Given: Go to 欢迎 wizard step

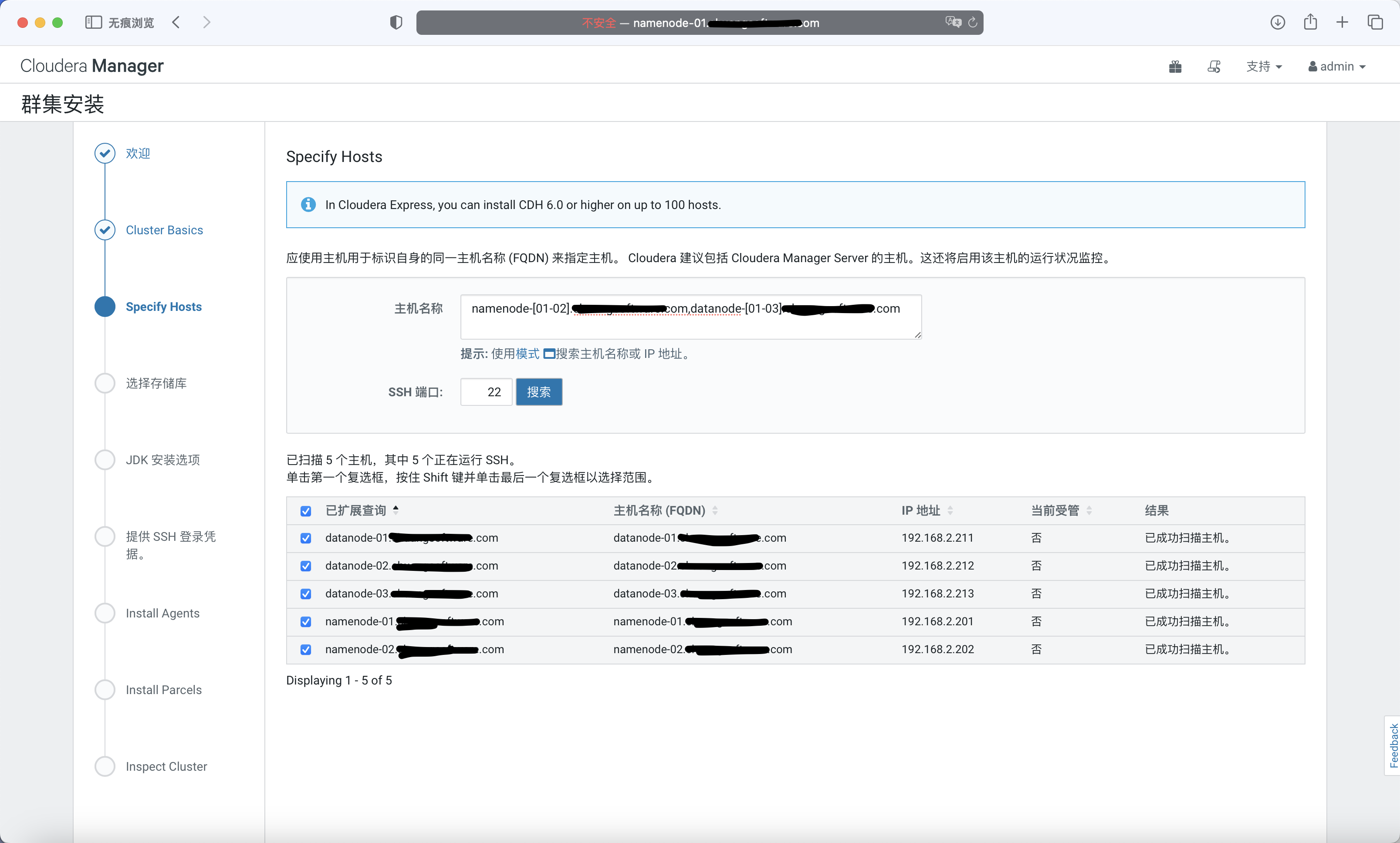Looking at the screenshot, I should (x=138, y=153).
